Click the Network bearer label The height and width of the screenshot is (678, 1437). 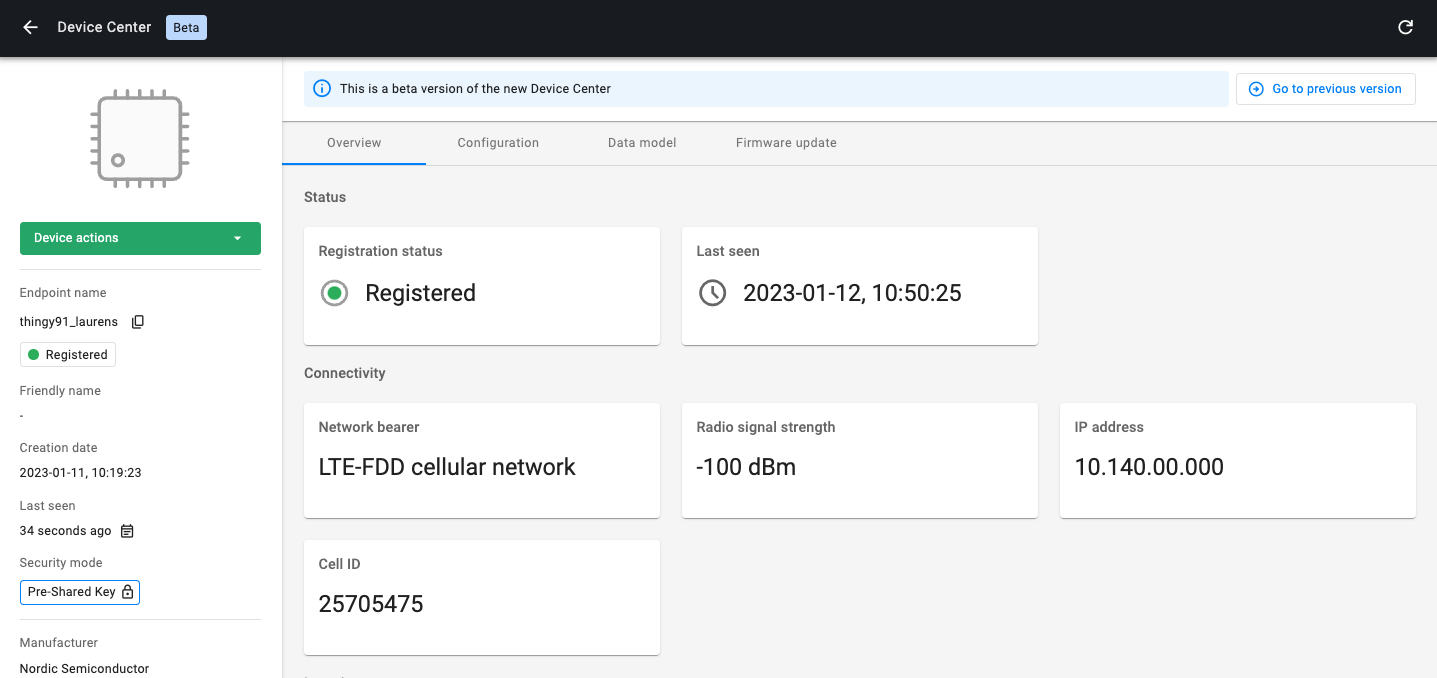(x=369, y=427)
